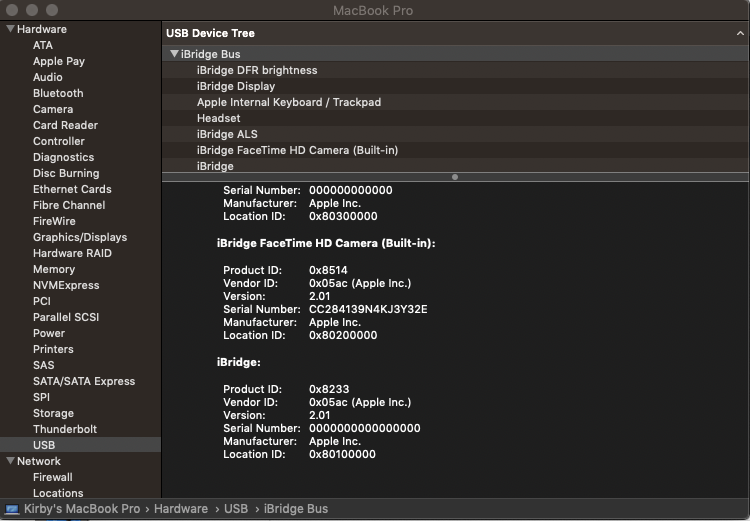Collapse the Network section triangle
This screenshot has height=521, width=750.
[10, 461]
